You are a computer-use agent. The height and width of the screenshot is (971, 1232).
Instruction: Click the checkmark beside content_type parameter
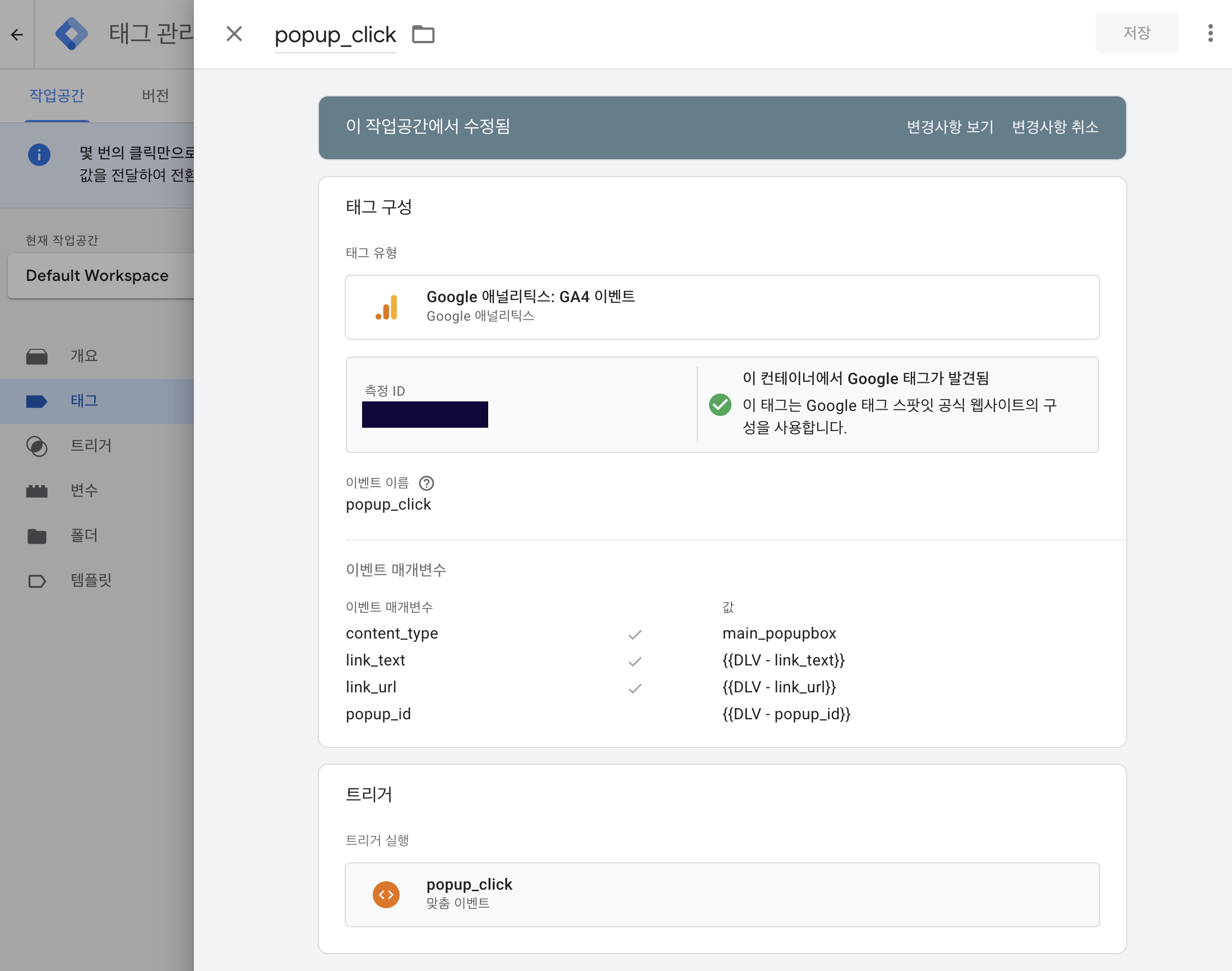634,635
